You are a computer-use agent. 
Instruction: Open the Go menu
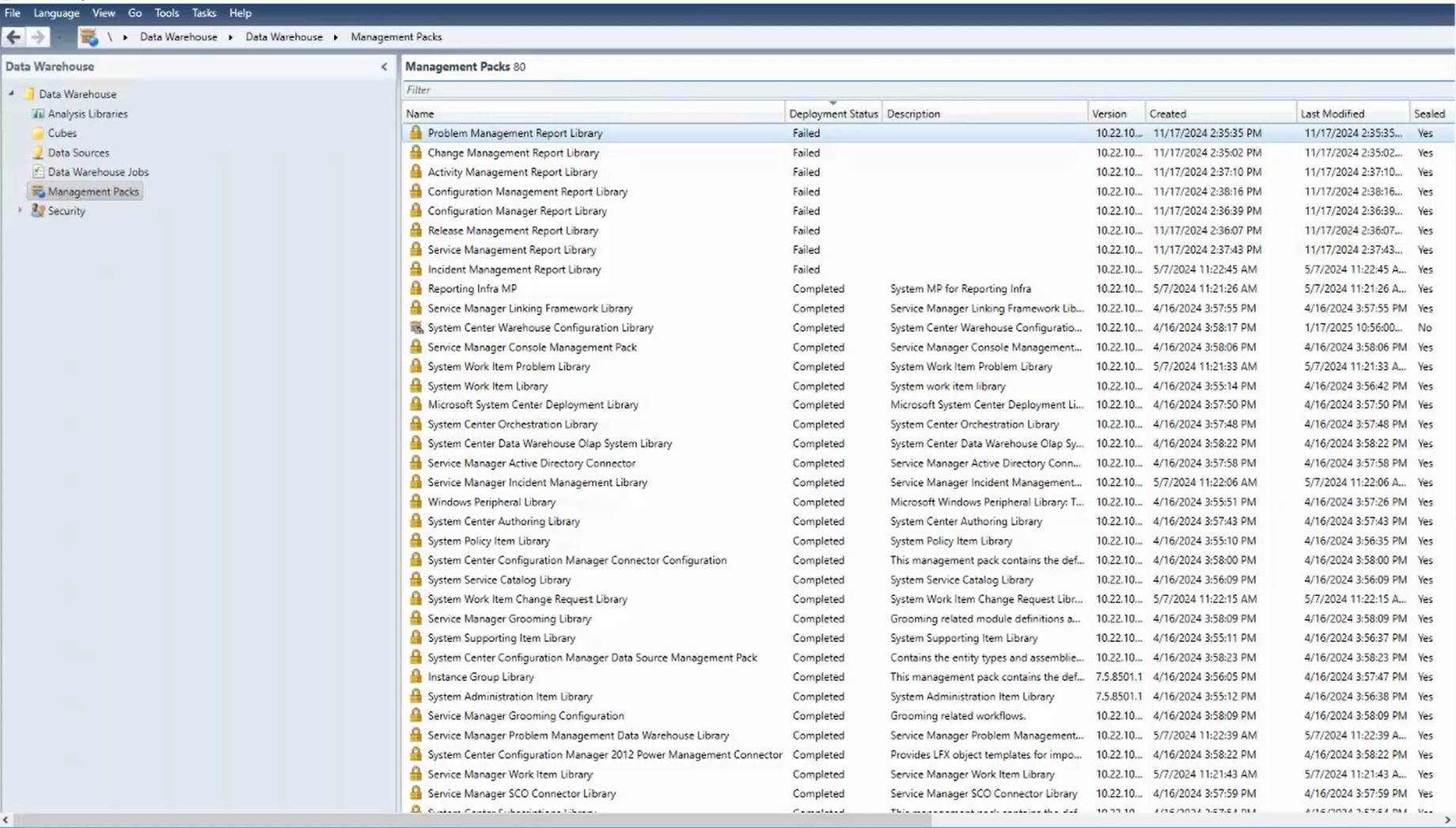pos(135,13)
